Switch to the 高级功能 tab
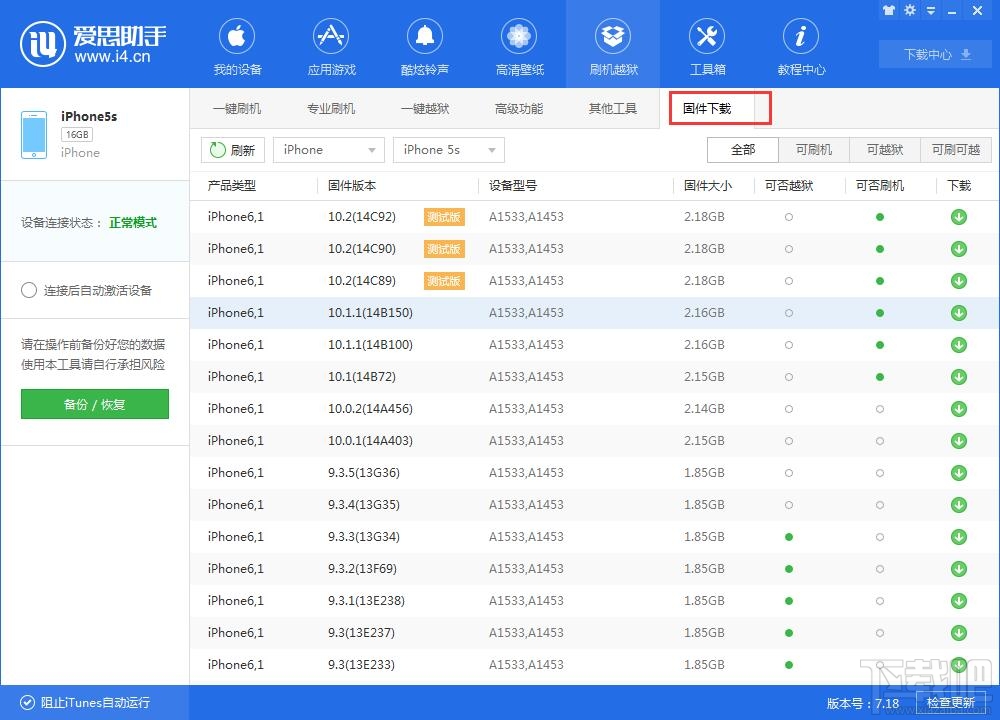1000x720 pixels. coord(518,108)
